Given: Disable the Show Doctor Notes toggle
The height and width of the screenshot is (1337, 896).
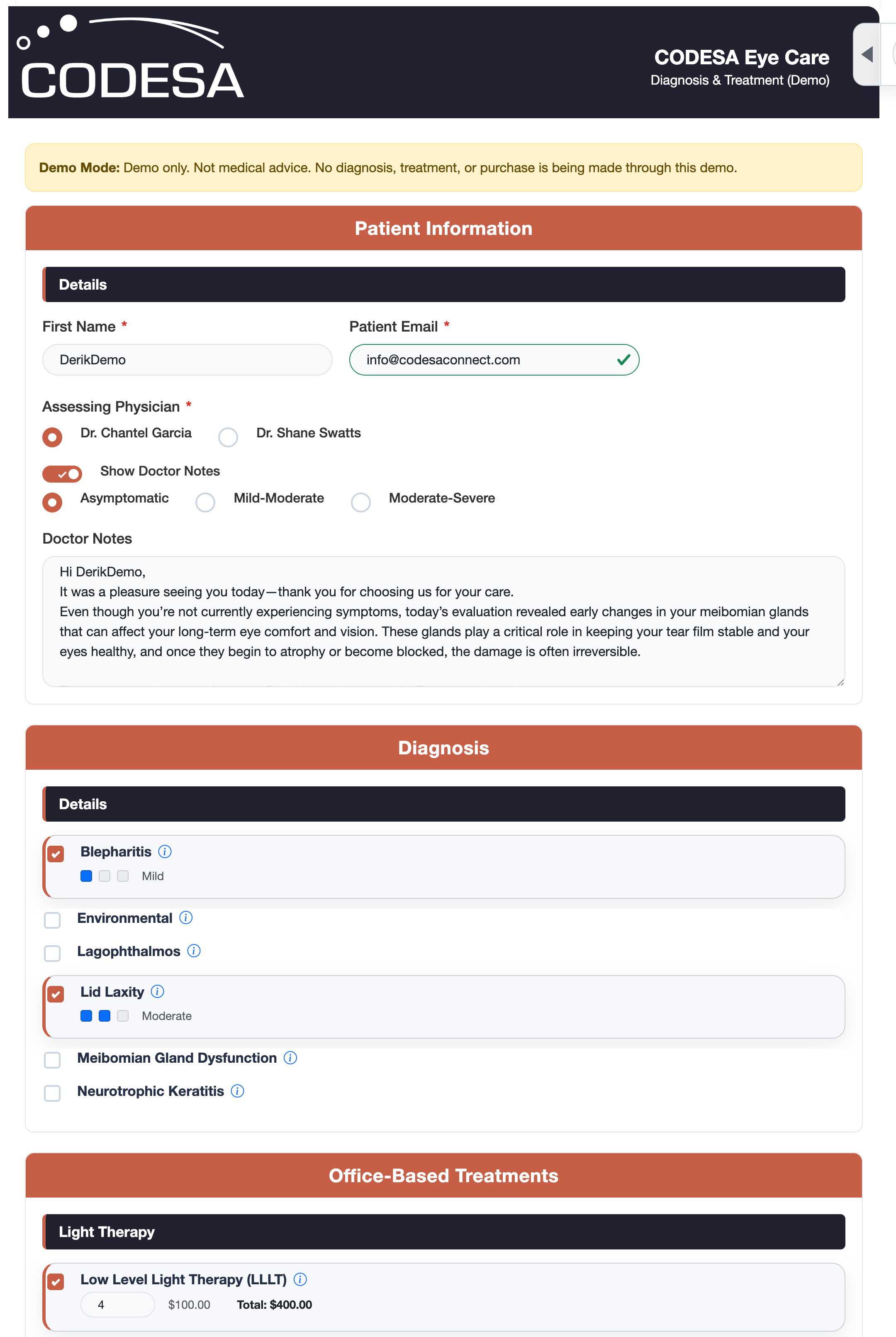Looking at the screenshot, I should click(x=62, y=473).
